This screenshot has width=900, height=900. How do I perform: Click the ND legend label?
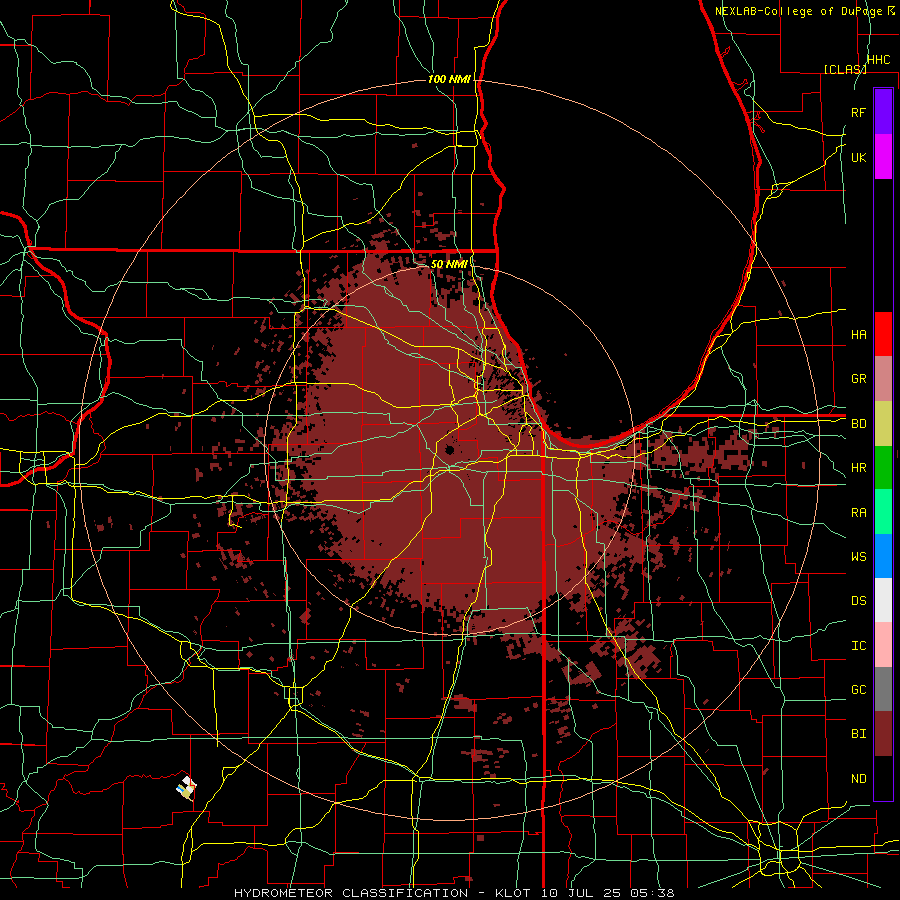859,779
